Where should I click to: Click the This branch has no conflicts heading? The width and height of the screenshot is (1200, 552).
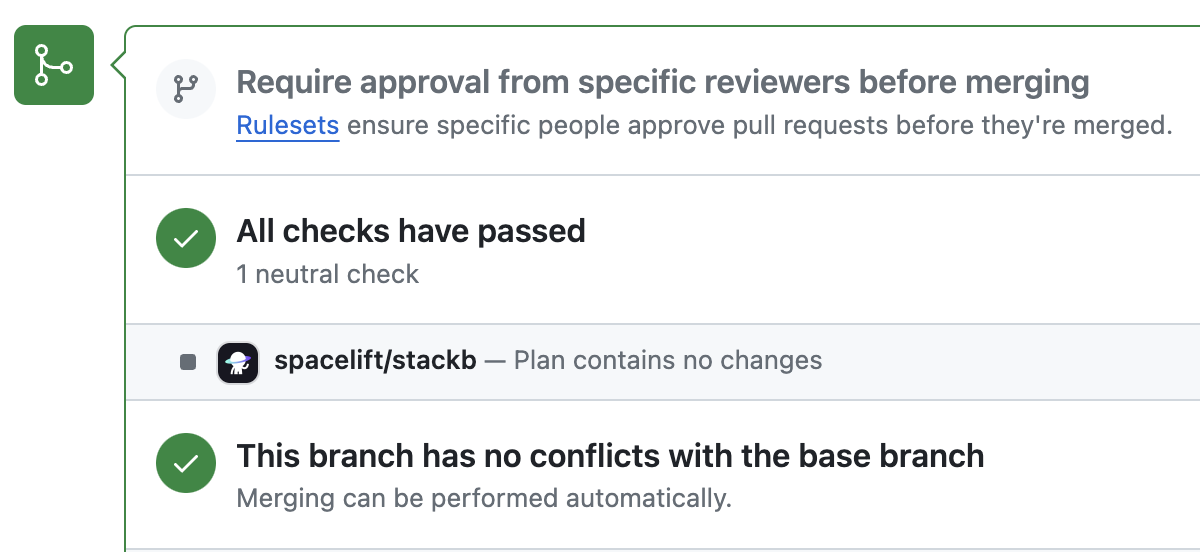coord(610,456)
